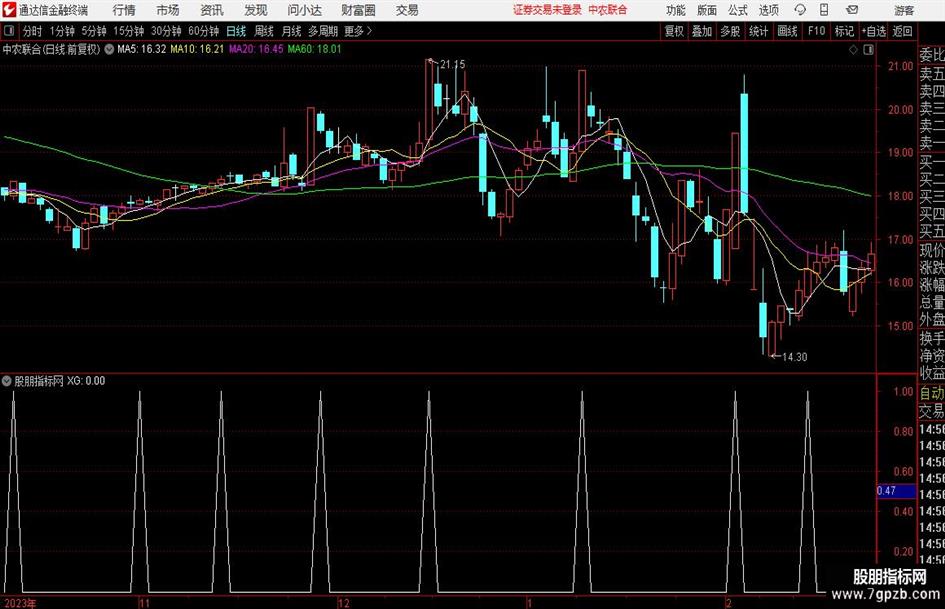Open the 公式 menu
This screenshot has width=945, height=609.
[737, 10]
